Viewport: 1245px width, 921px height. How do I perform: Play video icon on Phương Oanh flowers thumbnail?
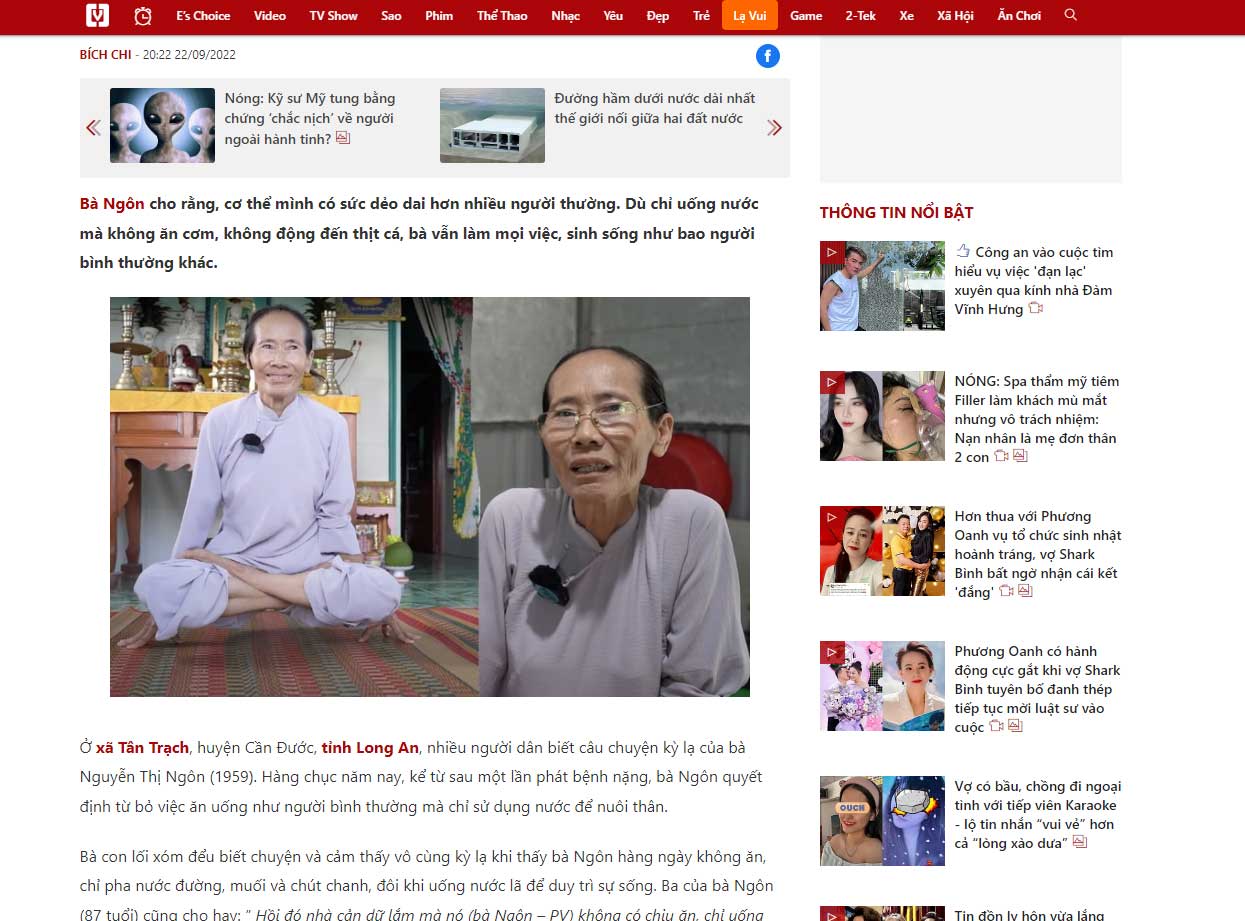point(832,652)
